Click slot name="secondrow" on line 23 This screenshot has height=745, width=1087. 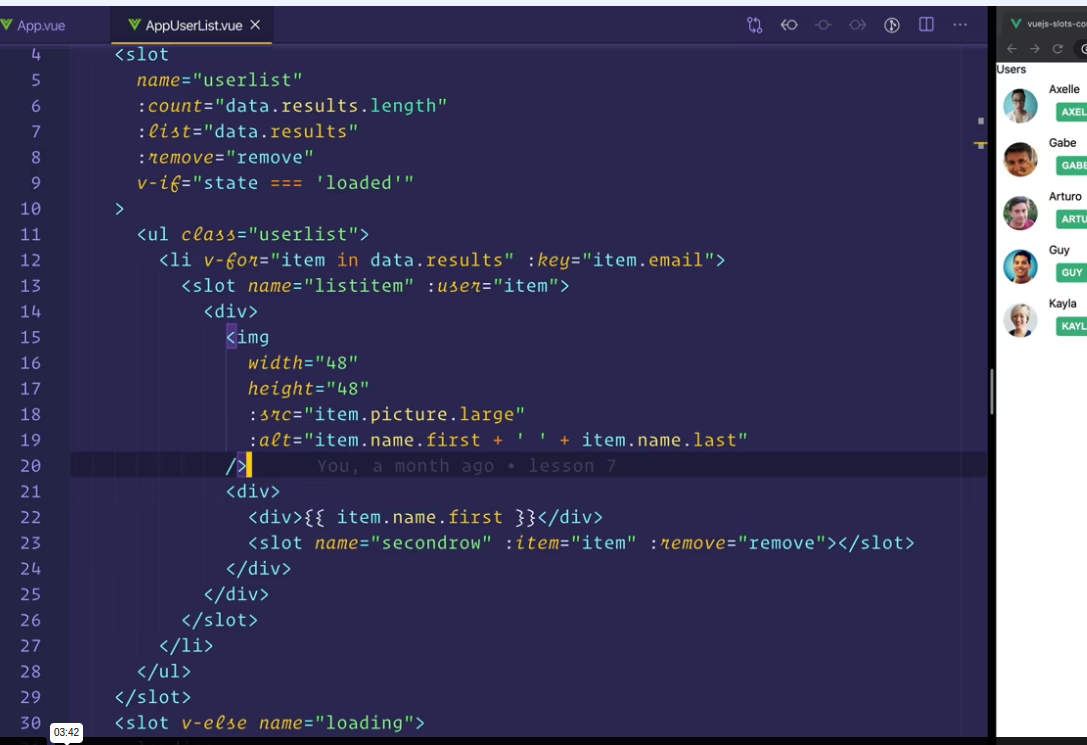pos(369,543)
